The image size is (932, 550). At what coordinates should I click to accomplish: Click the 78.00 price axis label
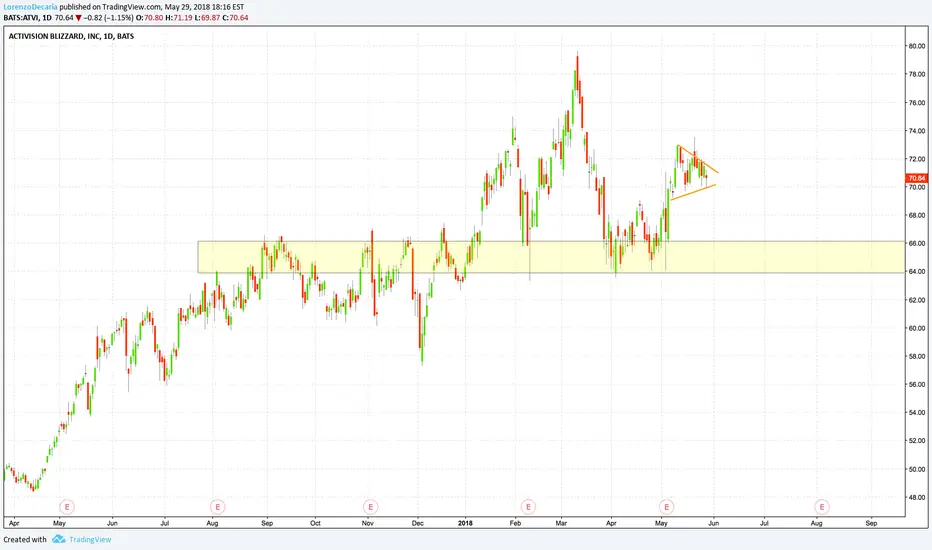pyautogui.click(x=917, y=74)
